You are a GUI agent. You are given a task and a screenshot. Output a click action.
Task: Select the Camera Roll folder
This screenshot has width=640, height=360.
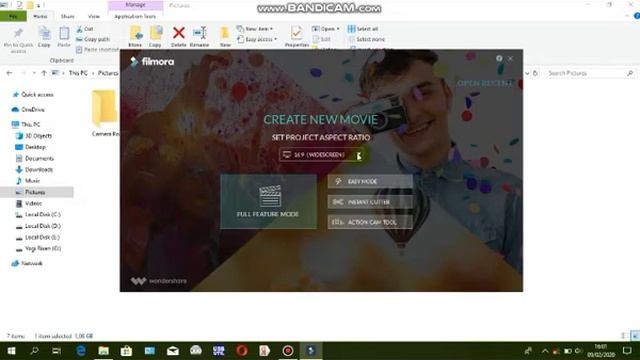[x=105, y=114]
